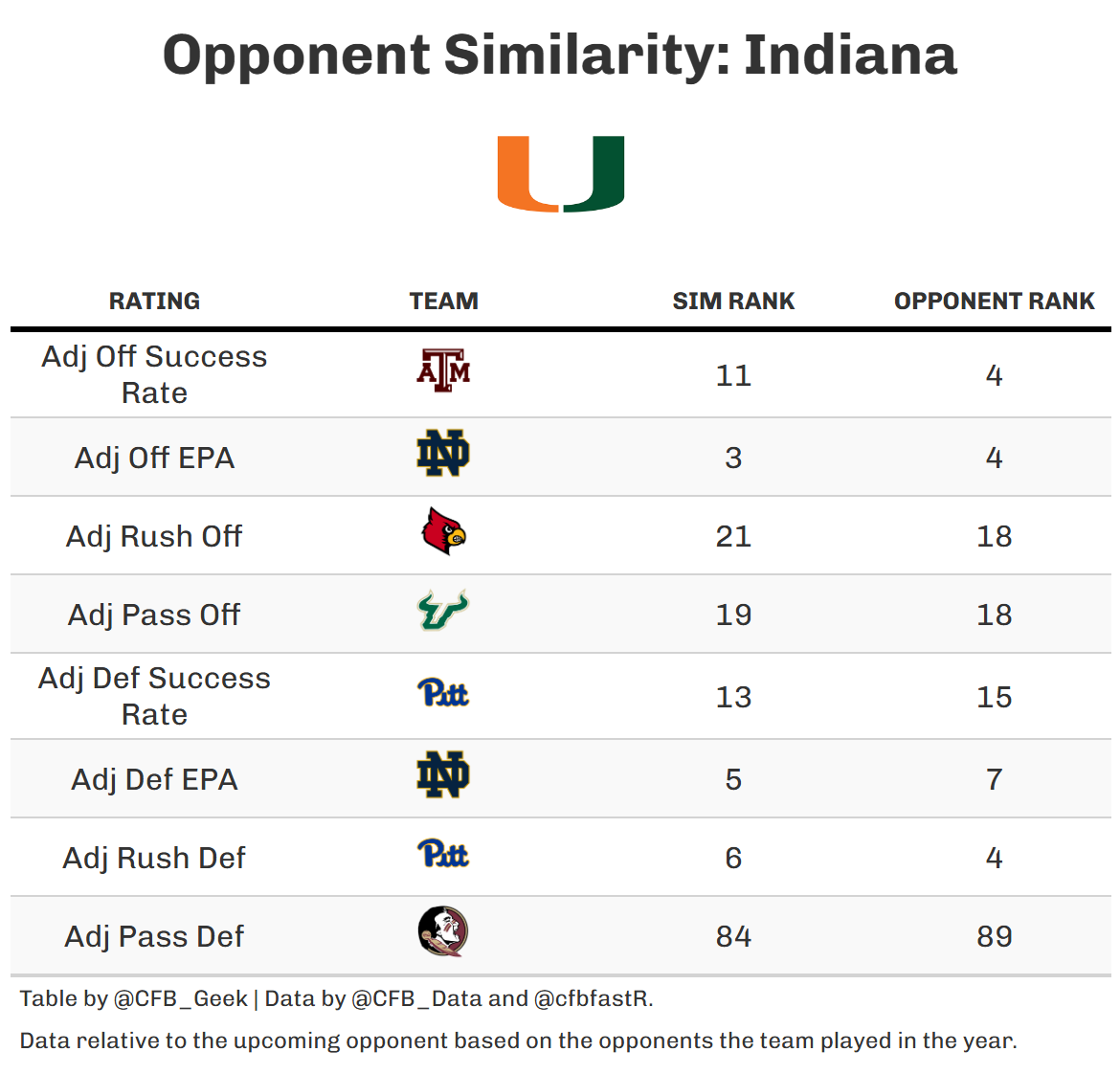Click the Texas A&M team logo
This screenshot has width=1120, height=1074.
[443, 371]
